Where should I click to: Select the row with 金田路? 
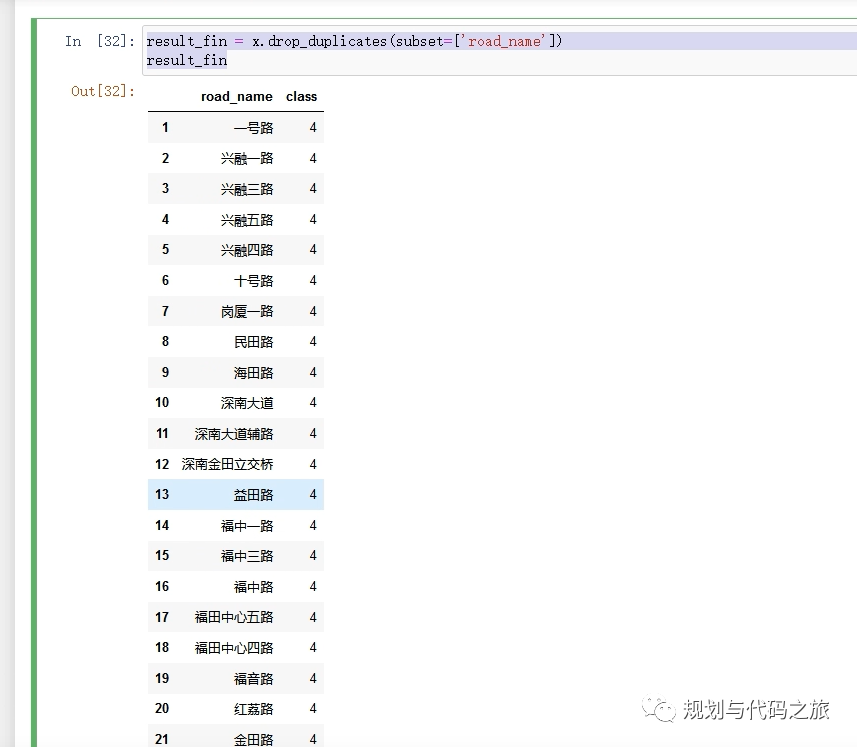point(236,736)
